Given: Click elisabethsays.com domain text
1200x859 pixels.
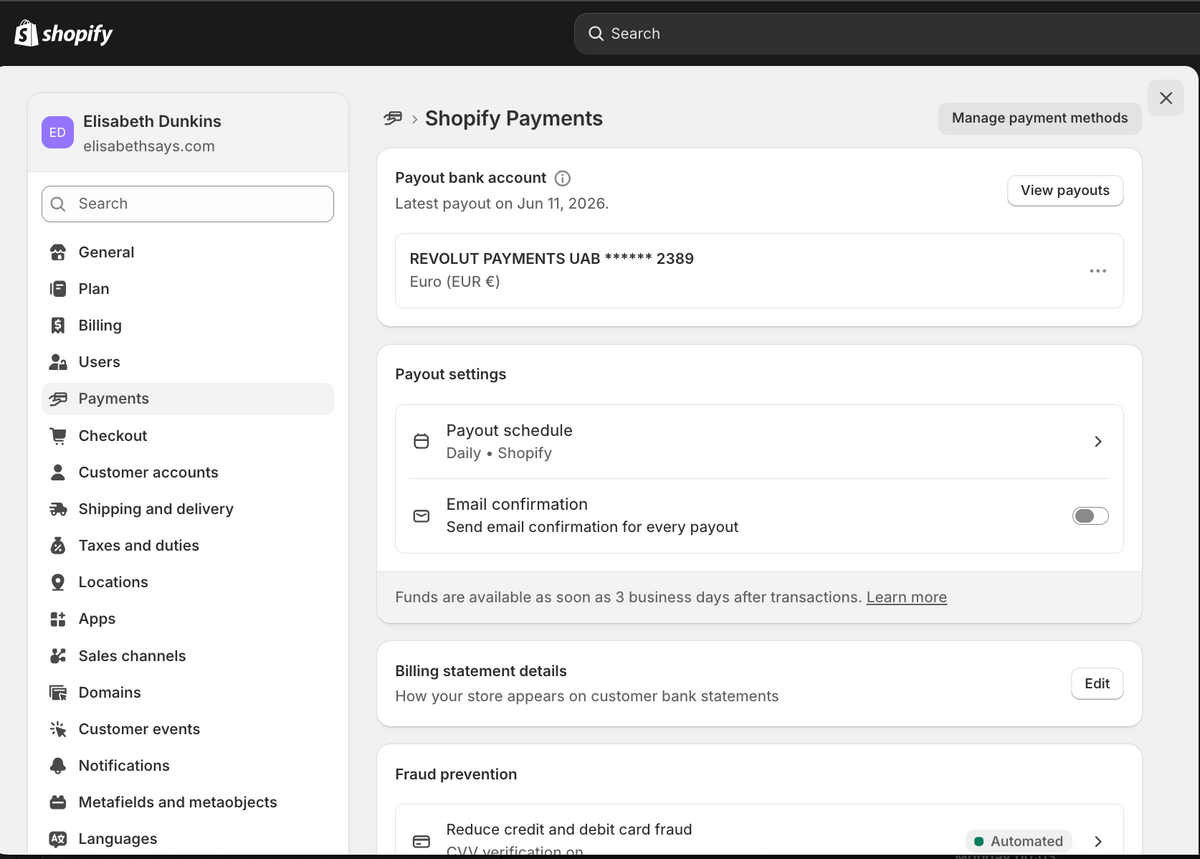Looking at the screenshot, I should (149, 146).
